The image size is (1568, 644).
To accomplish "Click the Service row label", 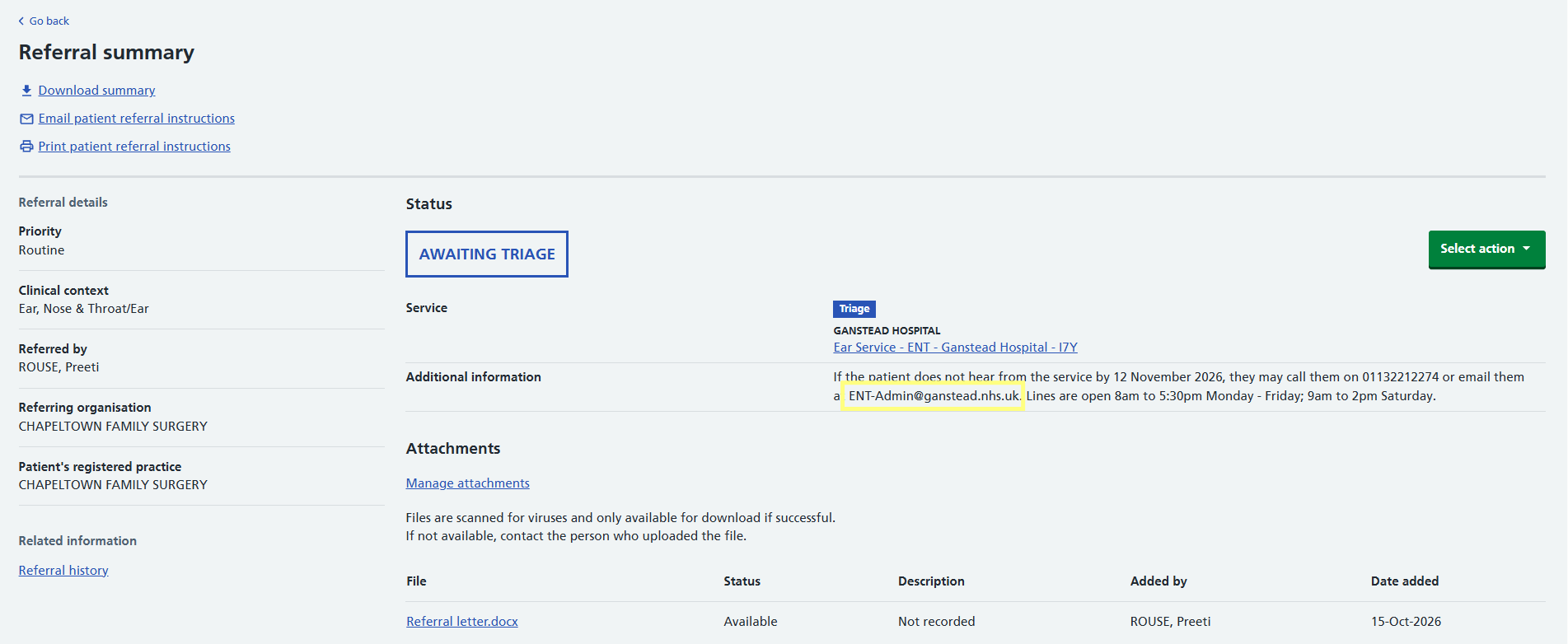I will click(427, 308).
